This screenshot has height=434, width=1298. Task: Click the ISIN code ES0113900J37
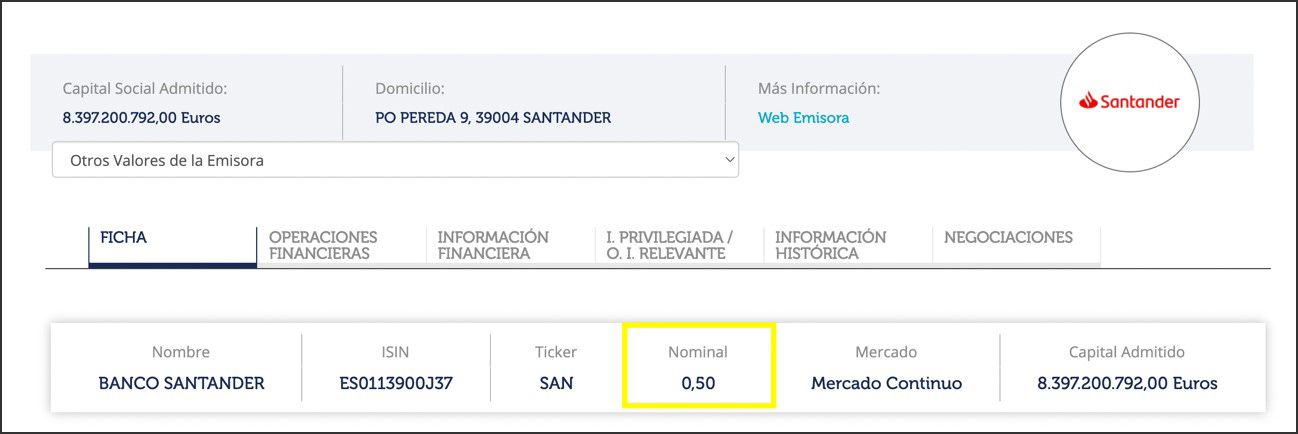click(x=396, y=383)
